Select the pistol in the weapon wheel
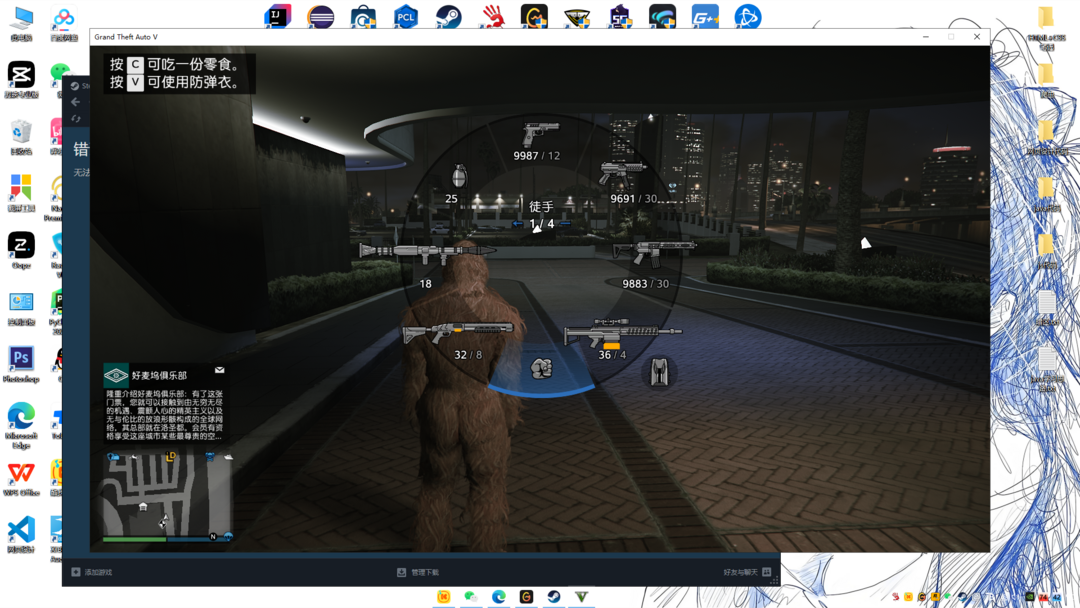Viewport: 1080px width, 608px height. point(540,134)
